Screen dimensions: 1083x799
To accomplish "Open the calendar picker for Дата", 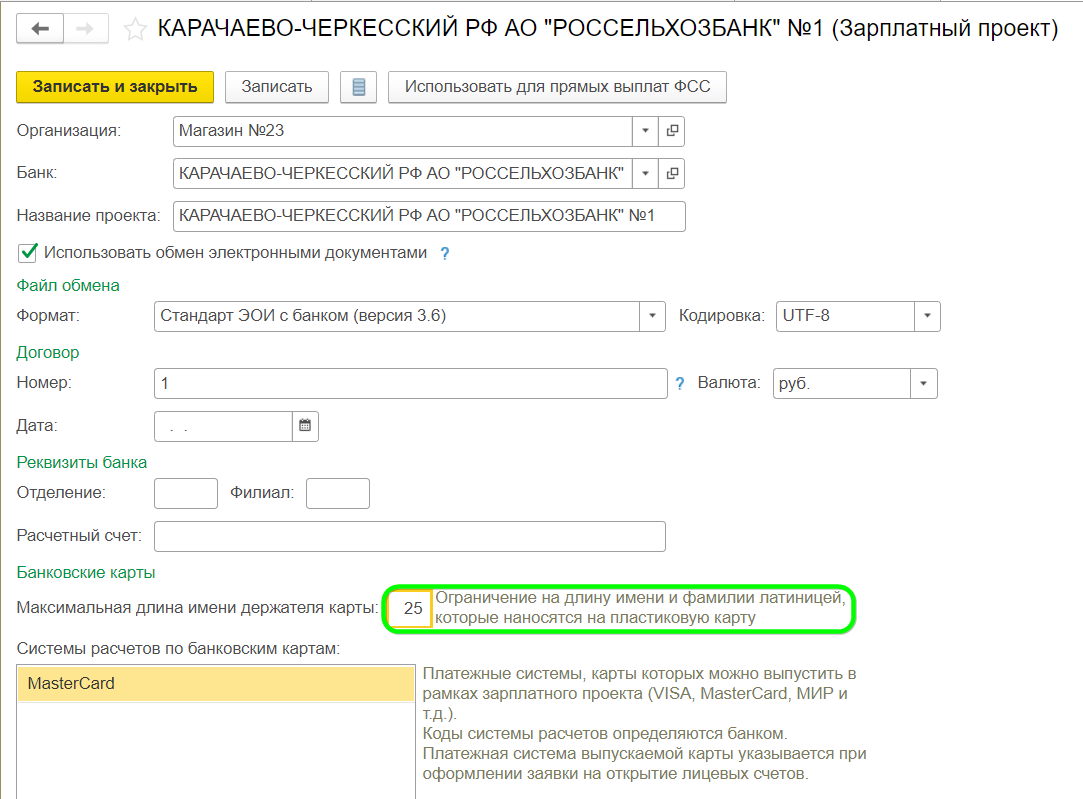I will pyautogui.click(x=305, y=426).
